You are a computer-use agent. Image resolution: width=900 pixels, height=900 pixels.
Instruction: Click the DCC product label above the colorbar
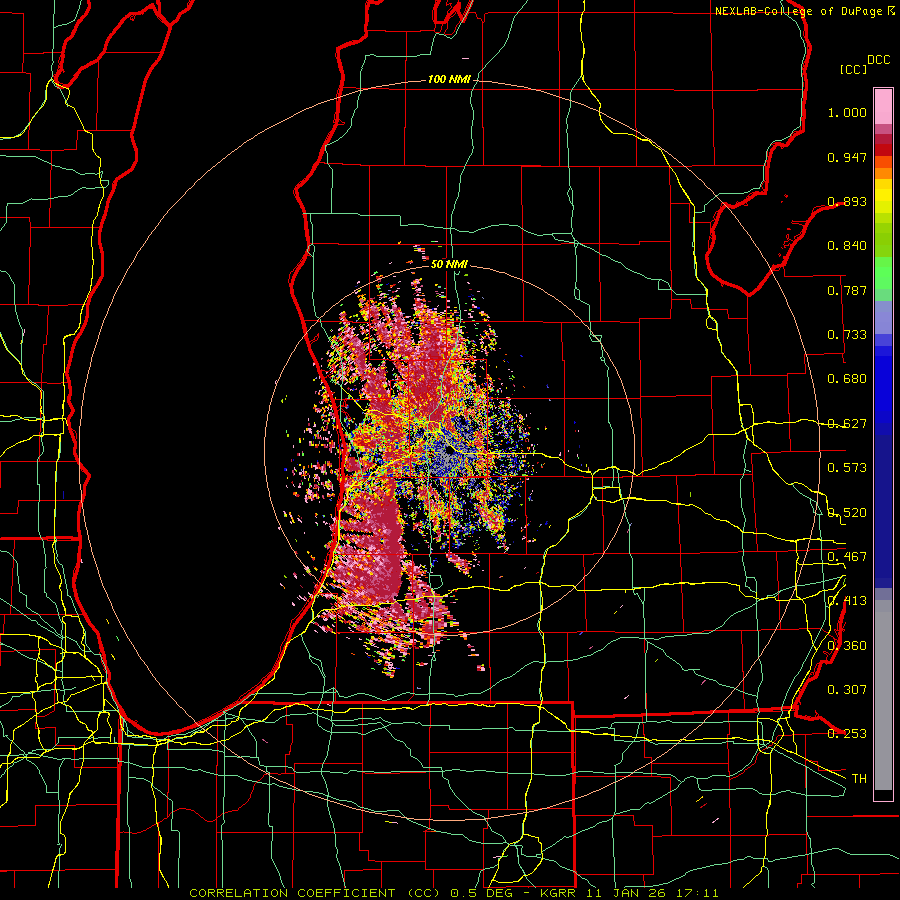878,60
